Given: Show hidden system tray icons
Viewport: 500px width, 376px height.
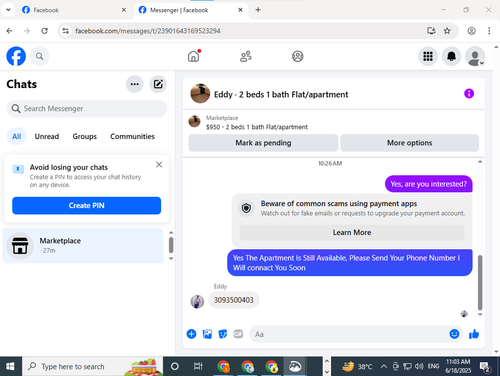Looking at the screenshot, I should click(384, 366).
